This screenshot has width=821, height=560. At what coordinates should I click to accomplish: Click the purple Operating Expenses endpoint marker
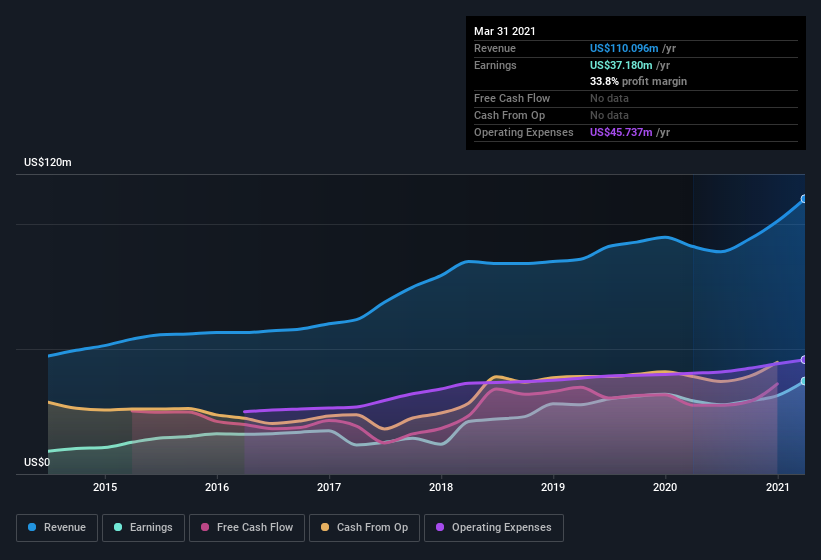[804, 360]
